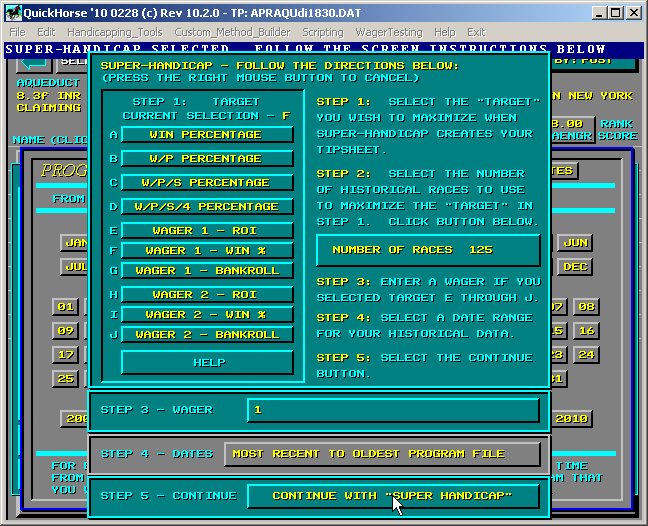This screenshot has width=648, height=526.
Task: Click the QuickHorse title bar app icon
Action: point(11,11)
